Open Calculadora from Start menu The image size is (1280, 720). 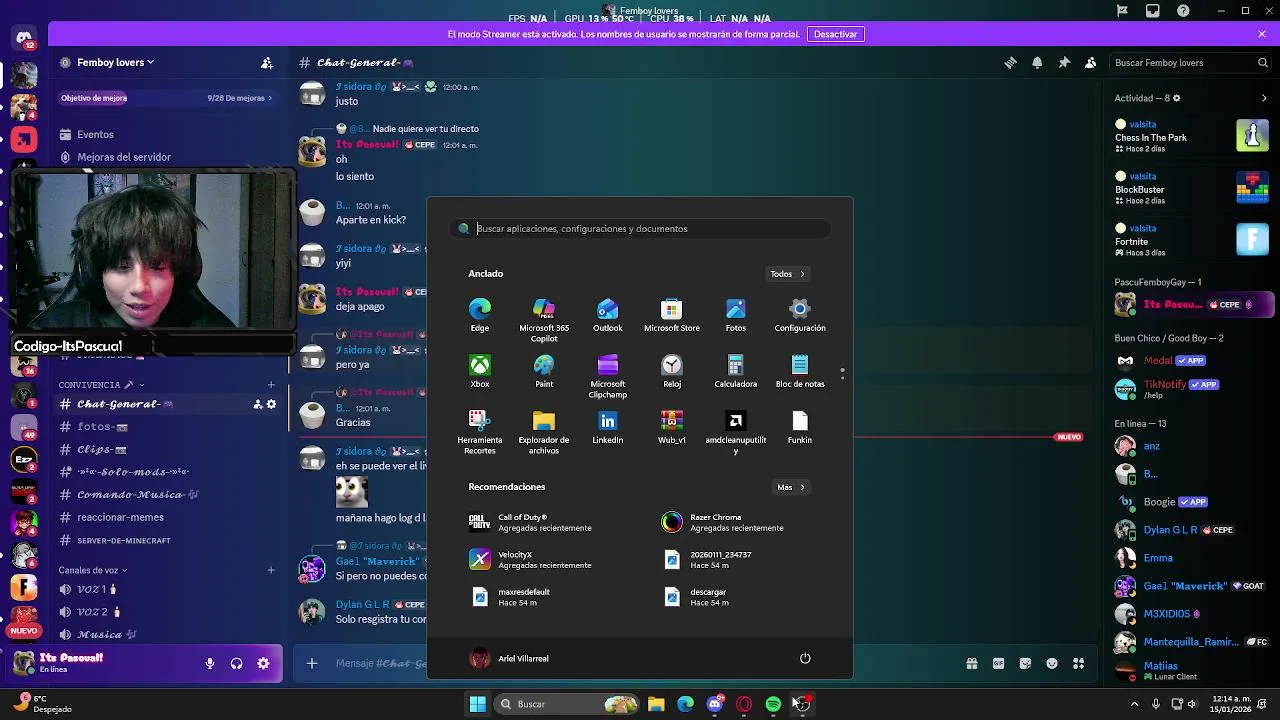(736, 371)
